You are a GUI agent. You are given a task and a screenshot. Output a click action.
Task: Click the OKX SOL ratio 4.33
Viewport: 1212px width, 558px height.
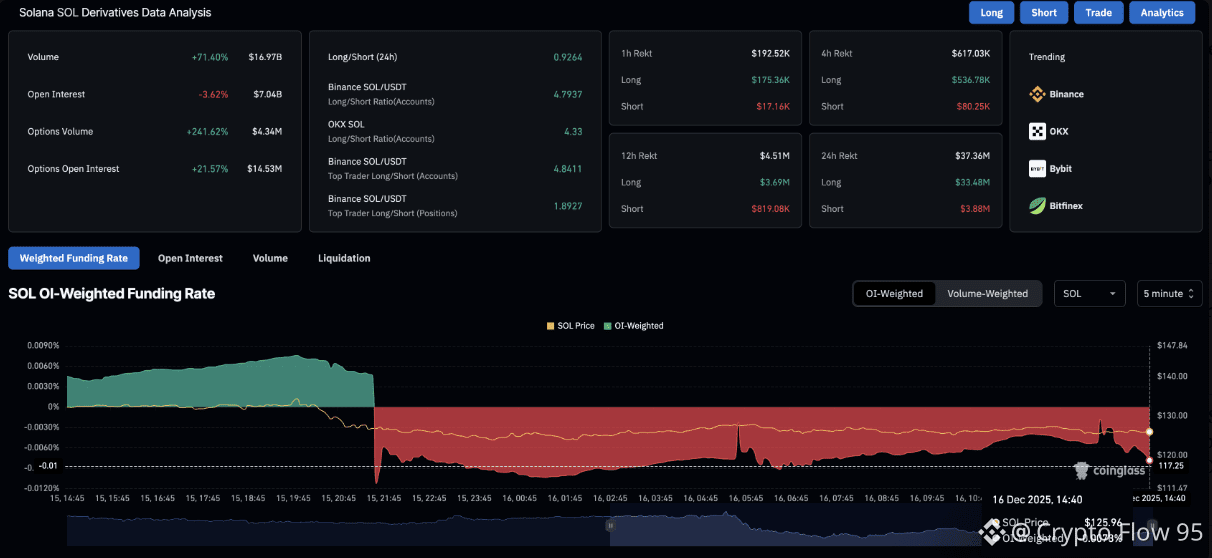[x=572, y=132]
